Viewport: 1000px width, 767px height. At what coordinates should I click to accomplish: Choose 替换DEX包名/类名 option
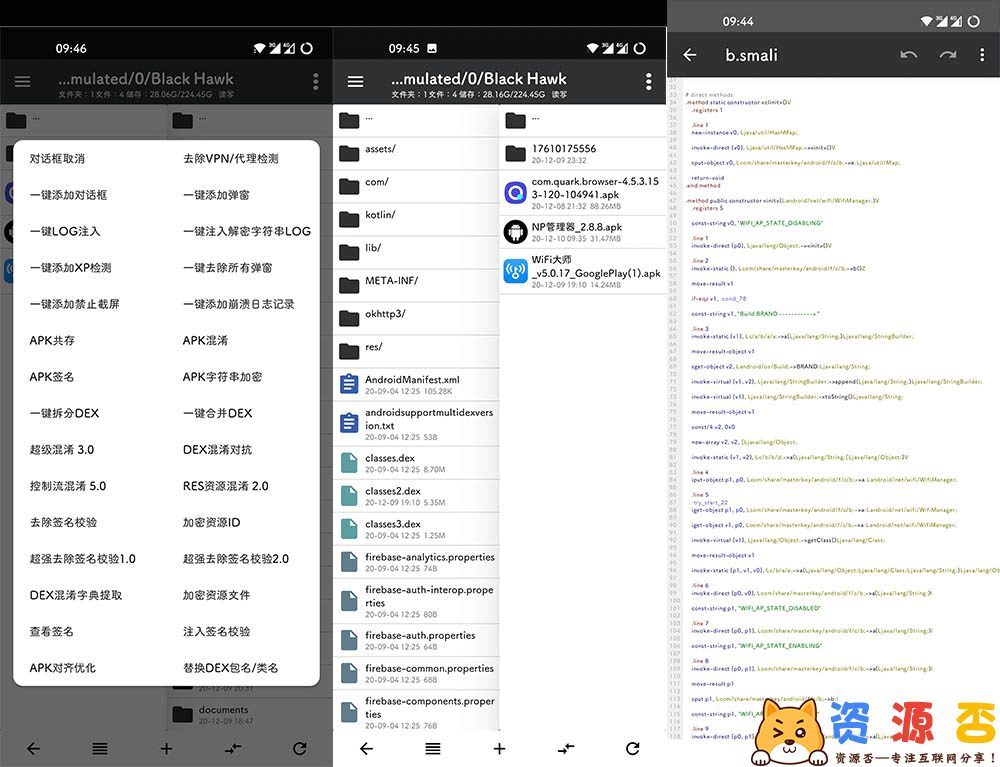[230, 668]
